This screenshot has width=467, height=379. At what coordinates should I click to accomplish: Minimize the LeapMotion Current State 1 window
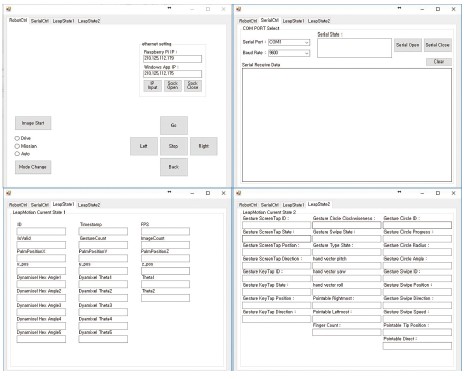(x=192, y=193)
